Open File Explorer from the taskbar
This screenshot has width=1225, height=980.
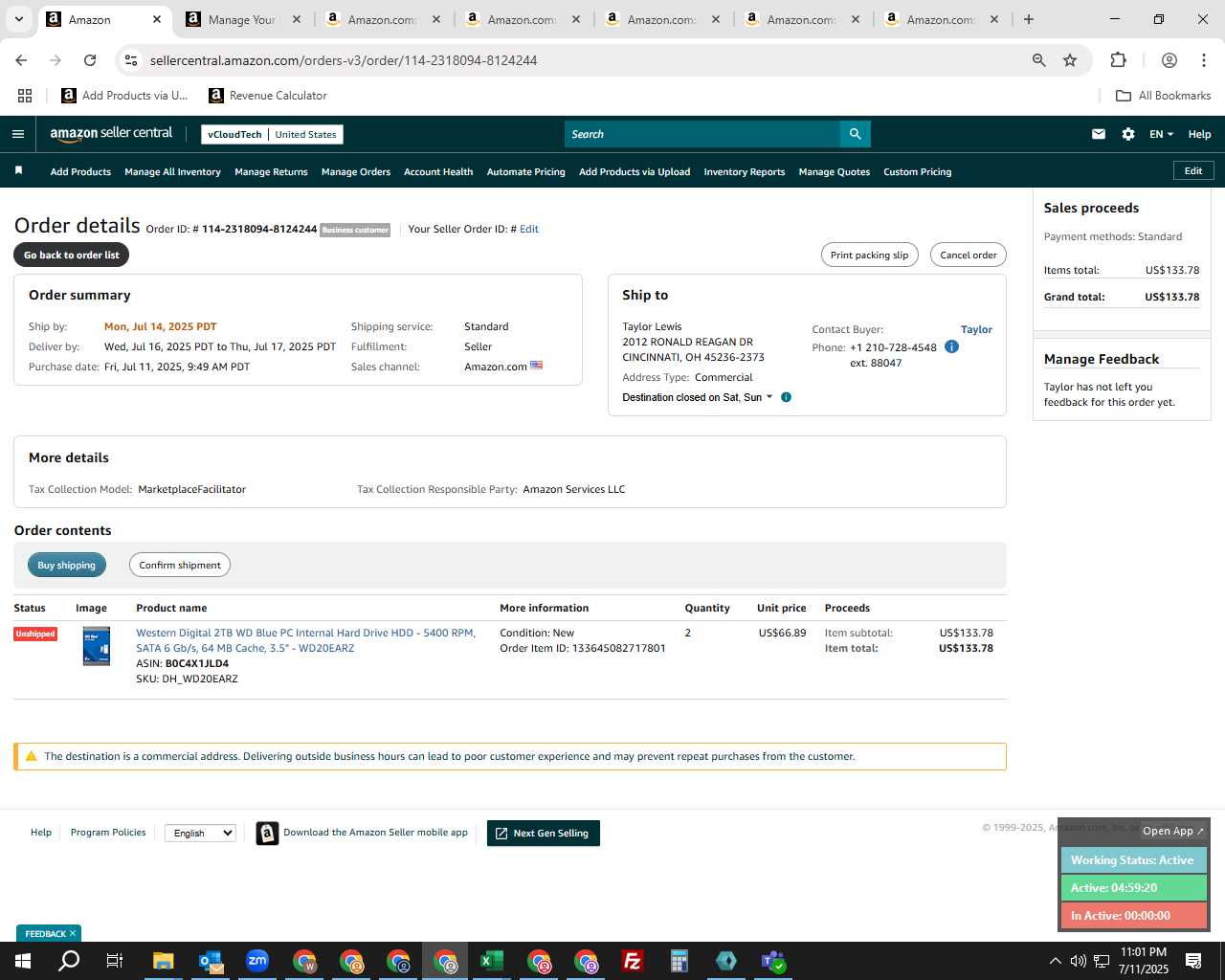click(x=163, y=961)
